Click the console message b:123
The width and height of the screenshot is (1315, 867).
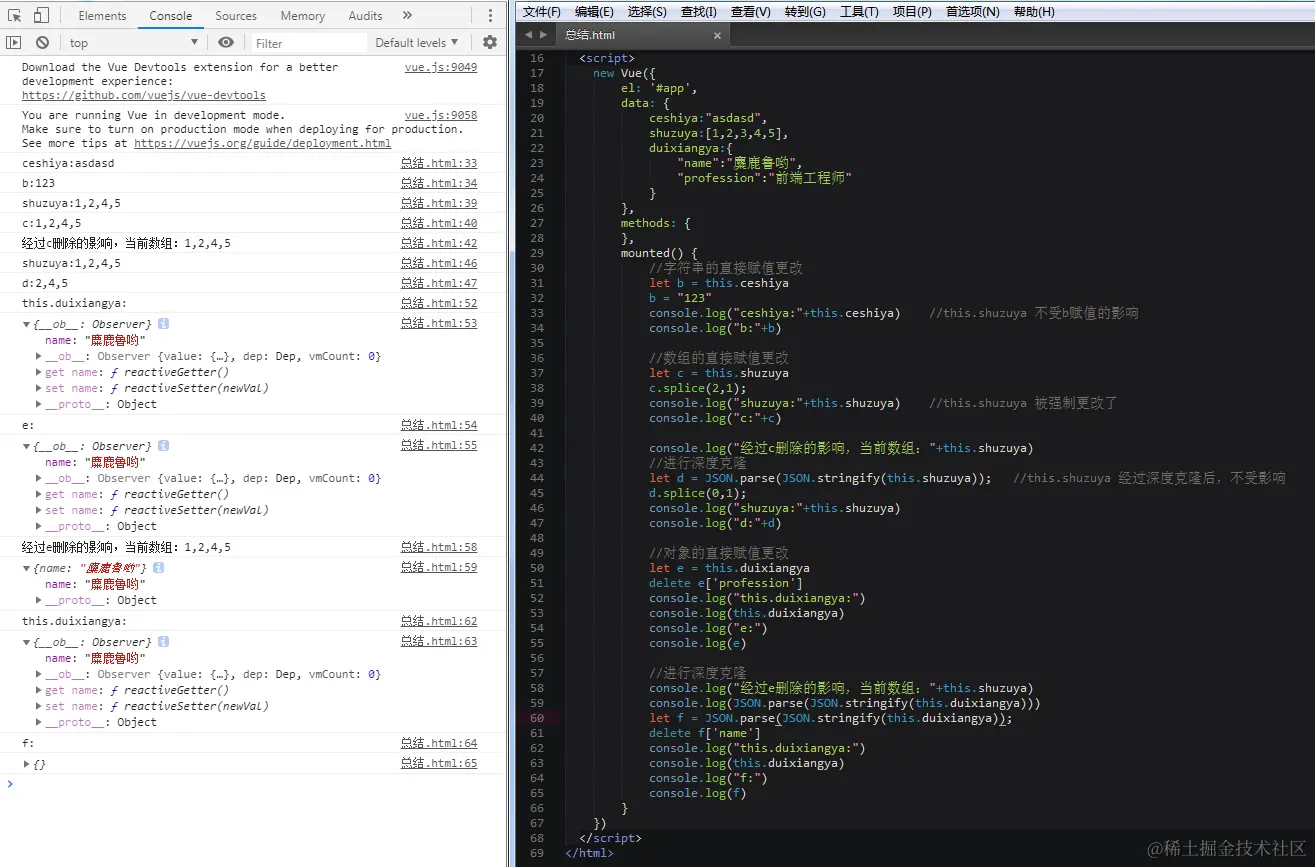[x=39, y=183]
